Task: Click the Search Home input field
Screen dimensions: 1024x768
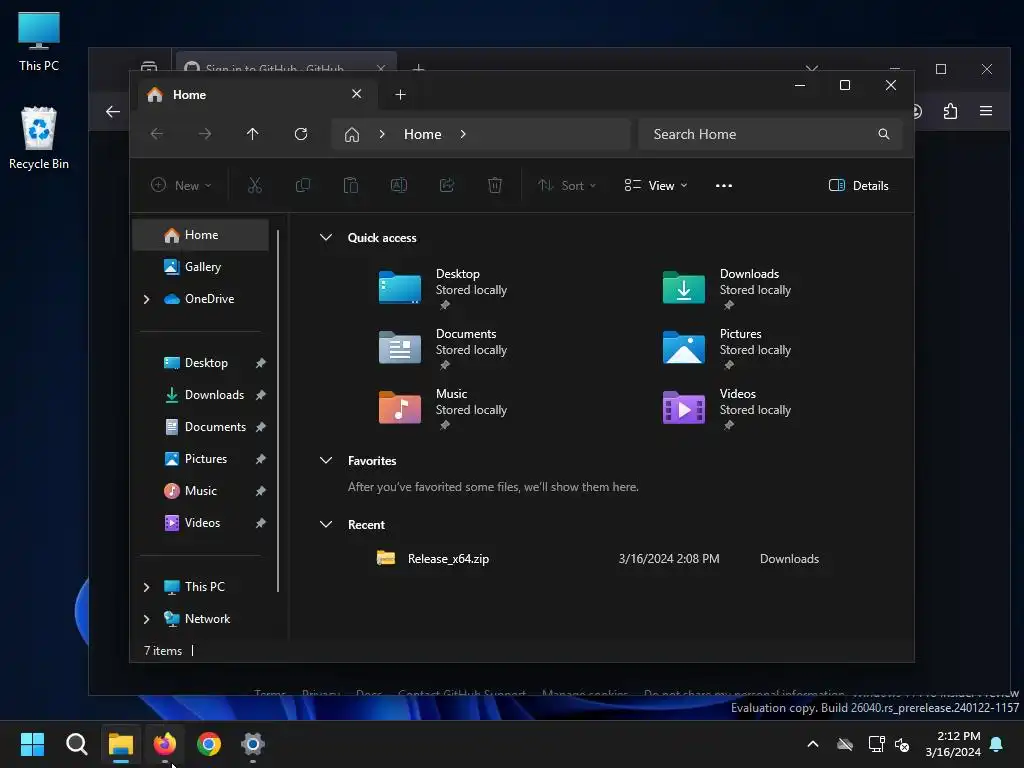Action: (x=771, y=134)
